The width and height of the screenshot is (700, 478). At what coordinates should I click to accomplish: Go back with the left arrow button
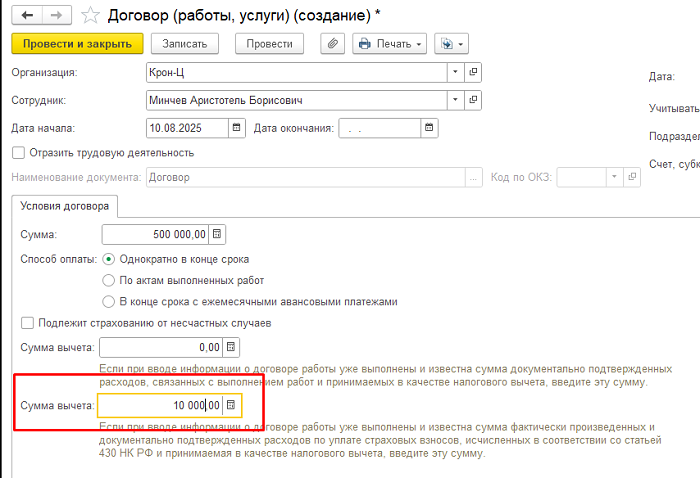tap(27, 16)
